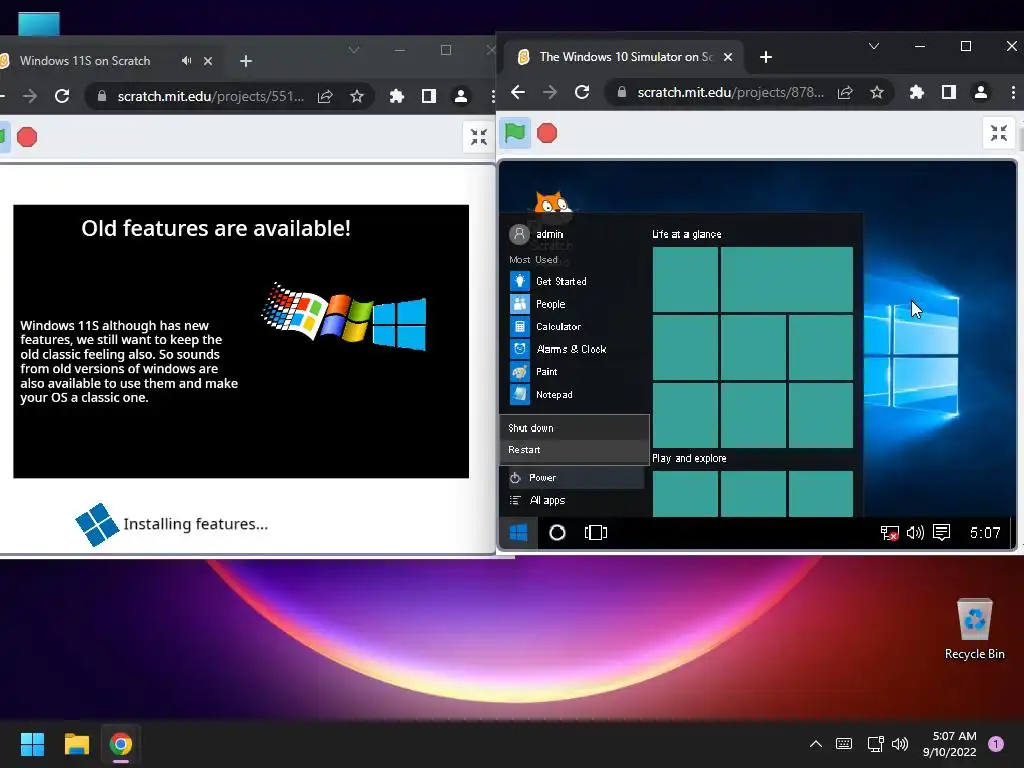Viewport: 1024px width, 768px height.
Task: Open profile menu in left Chrome window
Action: [460, 96]
